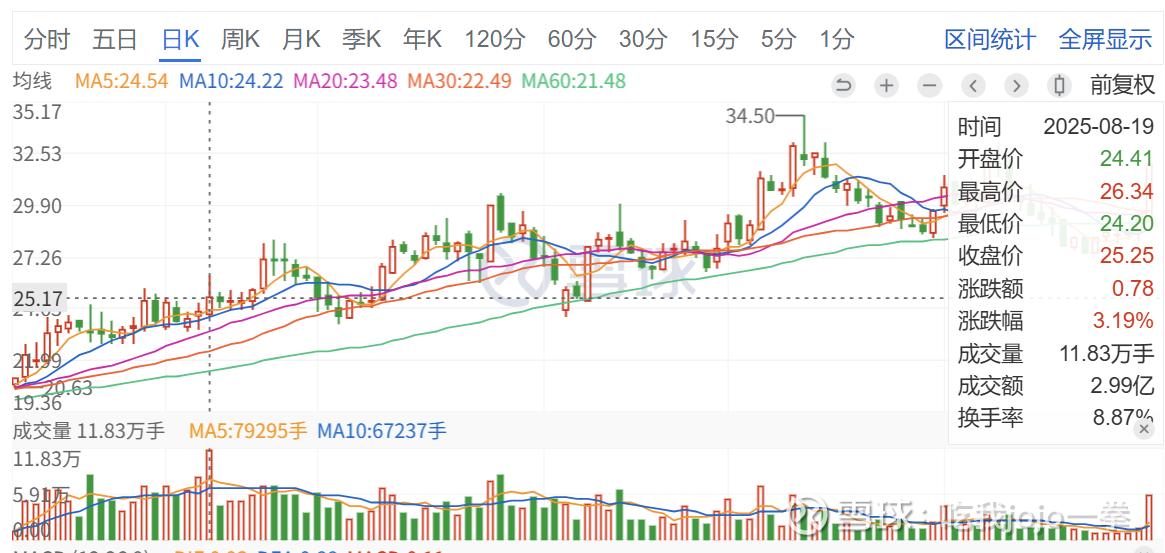1165x553 pixels.
Task: Toggle the MA5:24.54 moving average line
Action: (x=121, y=81)
